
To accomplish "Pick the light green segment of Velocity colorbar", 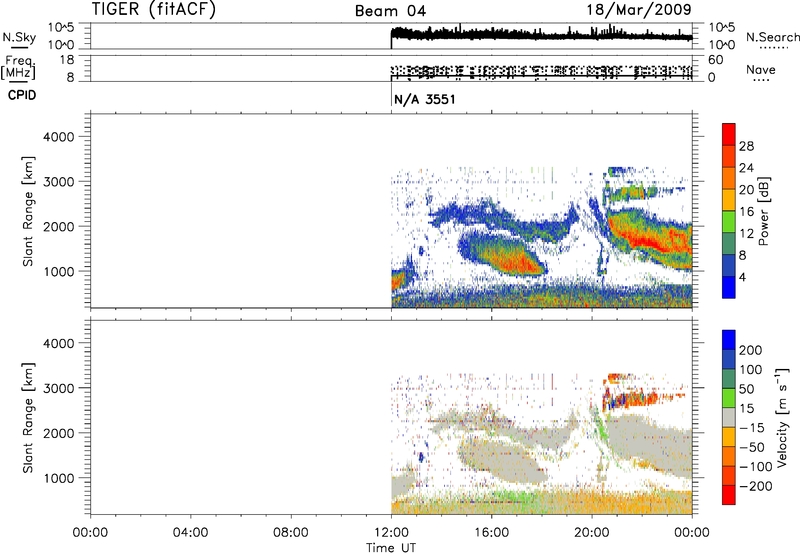I will point(729,398).
